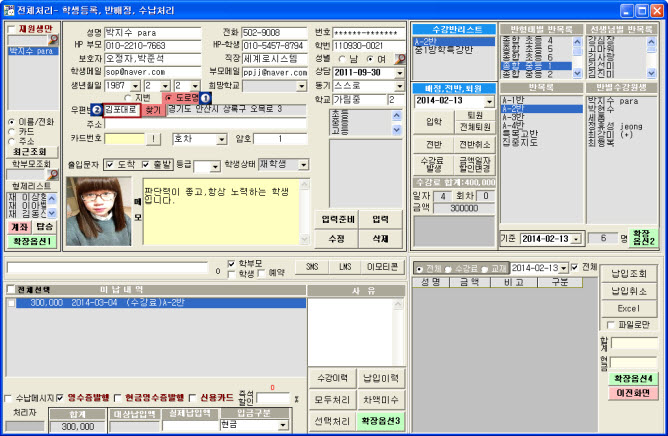
Task: Toggle the 파일로만 checkbox
Action: (610, 325)
